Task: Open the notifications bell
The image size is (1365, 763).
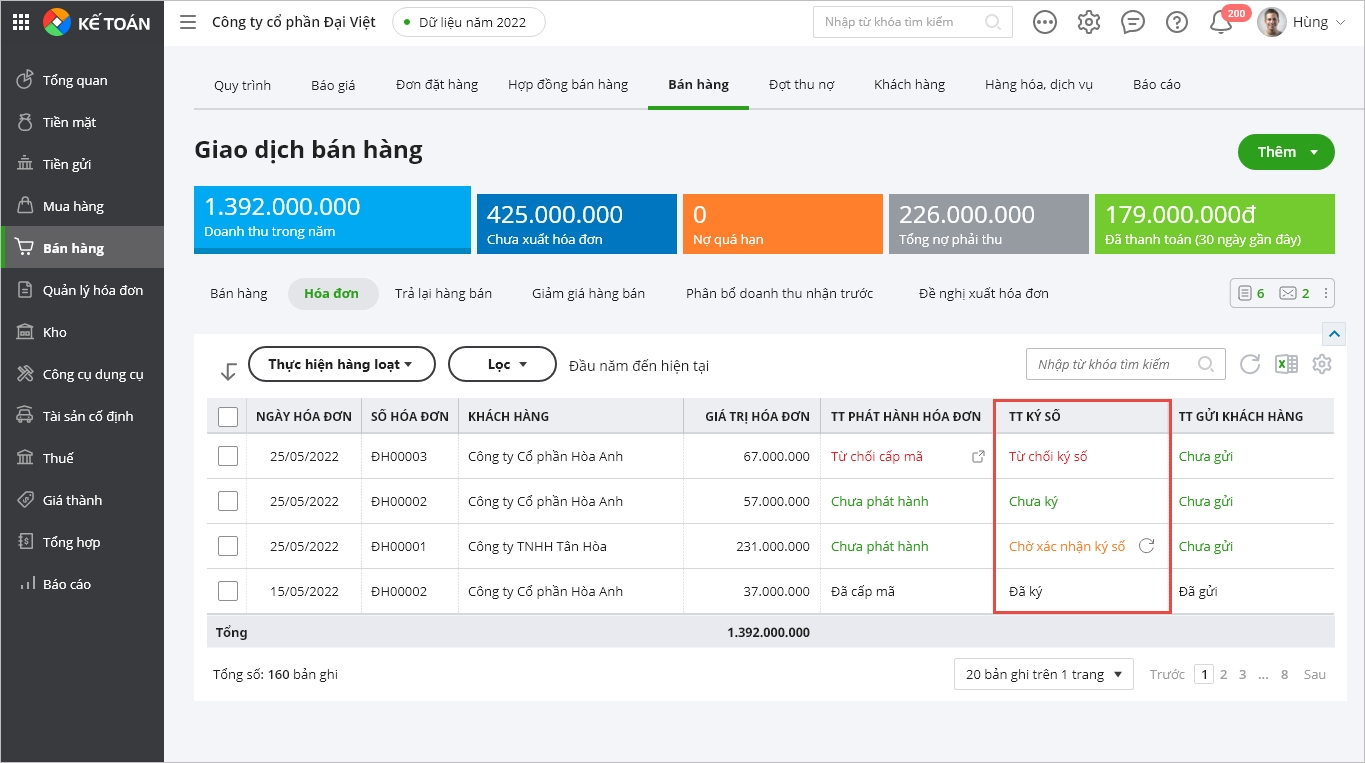Action: point(1221,22)
